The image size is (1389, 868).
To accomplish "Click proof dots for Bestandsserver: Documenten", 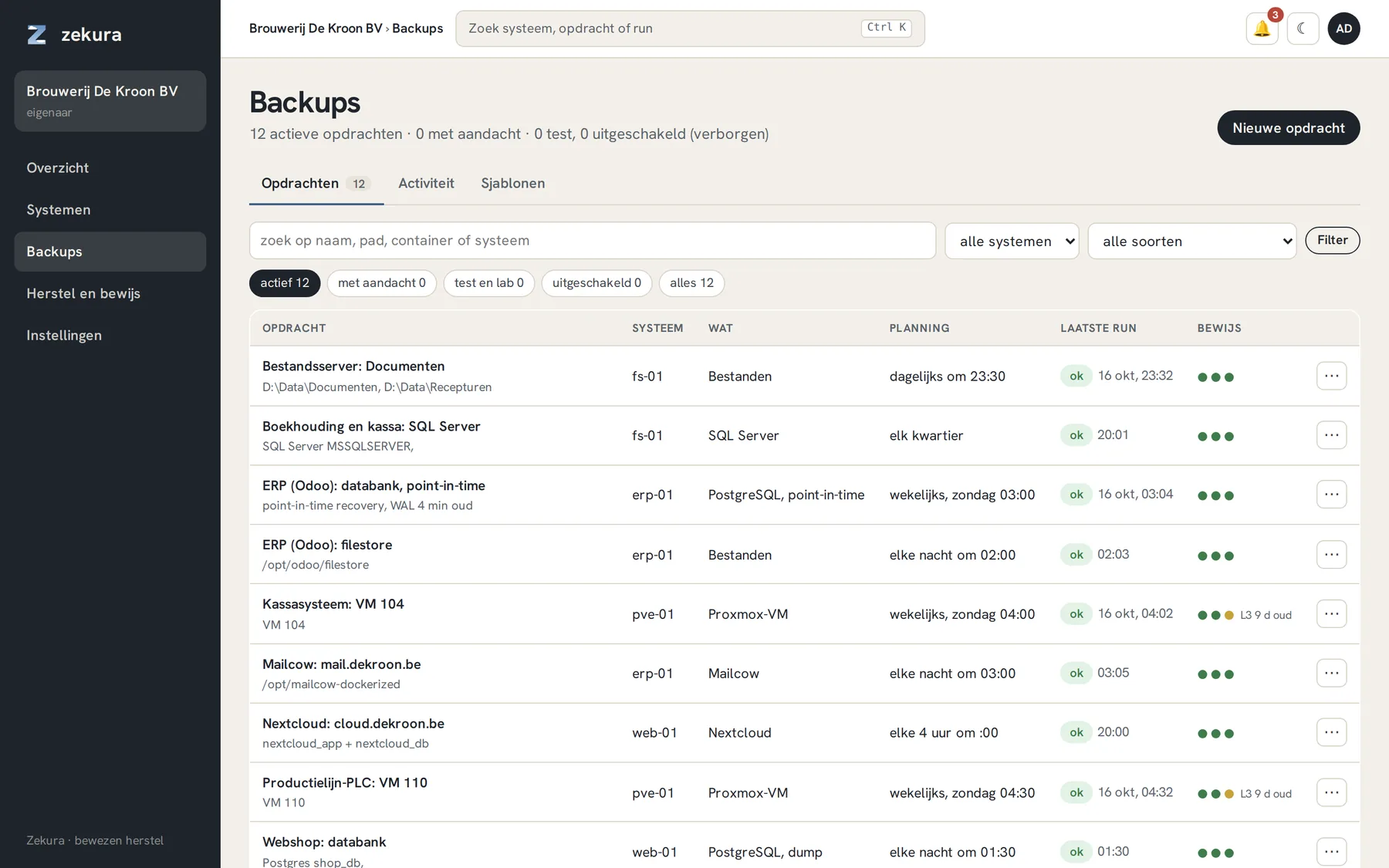I will point(1215,377).
